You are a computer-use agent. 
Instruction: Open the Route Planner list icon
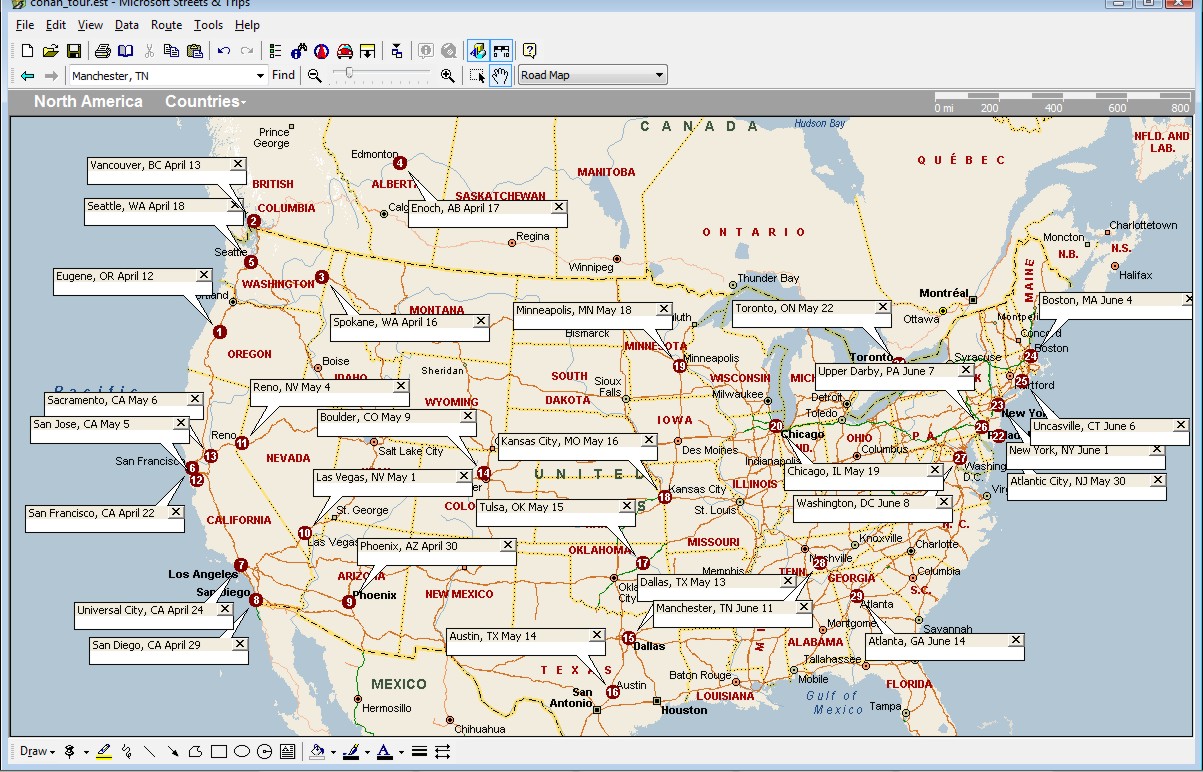275,50
